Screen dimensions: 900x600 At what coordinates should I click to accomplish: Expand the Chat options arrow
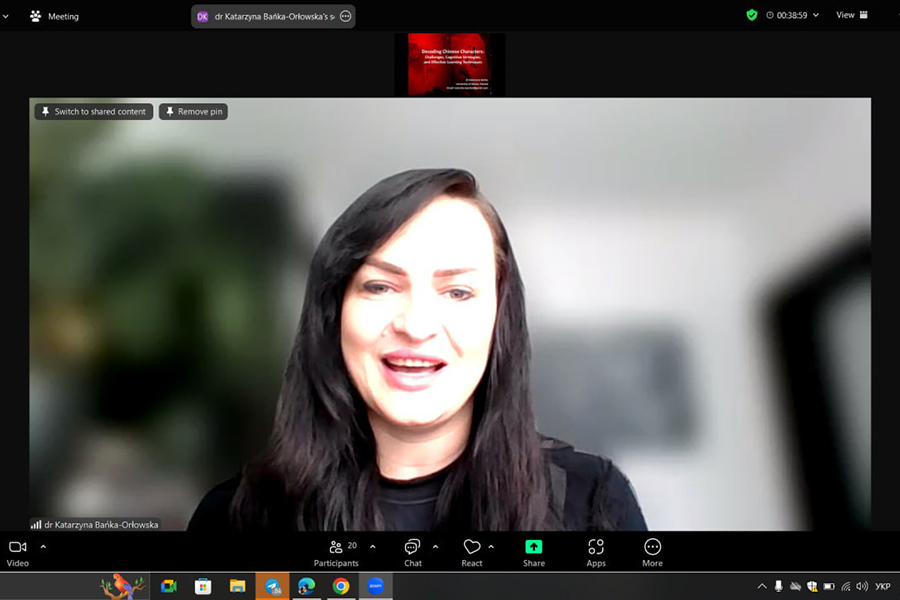pyautogui.click(x=435, y=547)
